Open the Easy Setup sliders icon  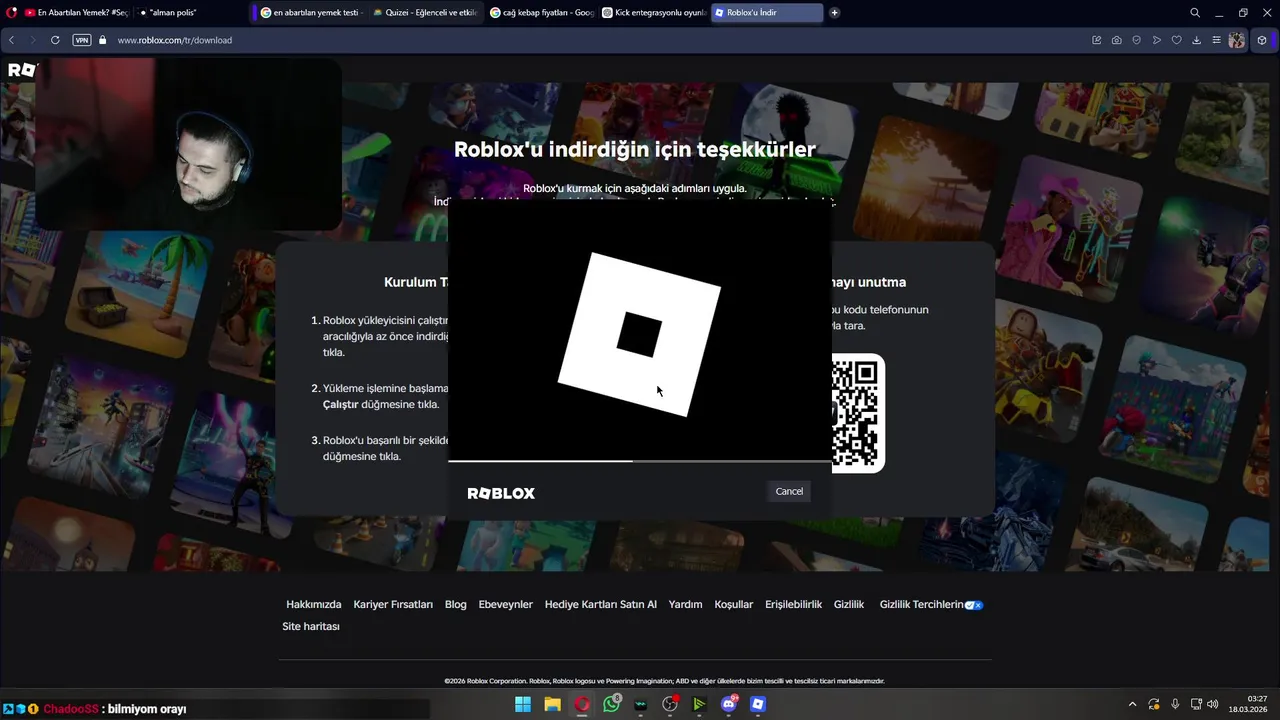click(1217, 40)
